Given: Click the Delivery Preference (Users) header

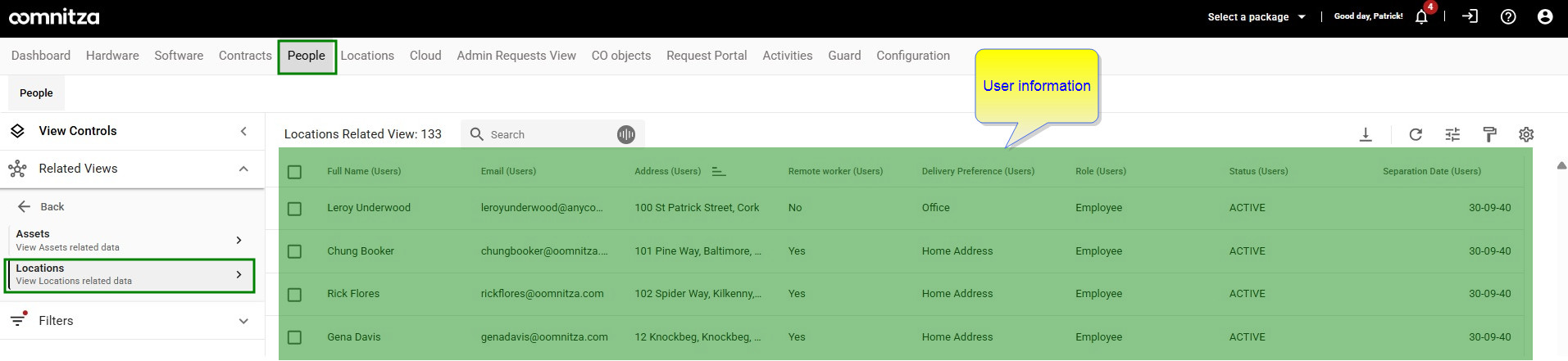Looking at the screenshot, I should (978, 171).
